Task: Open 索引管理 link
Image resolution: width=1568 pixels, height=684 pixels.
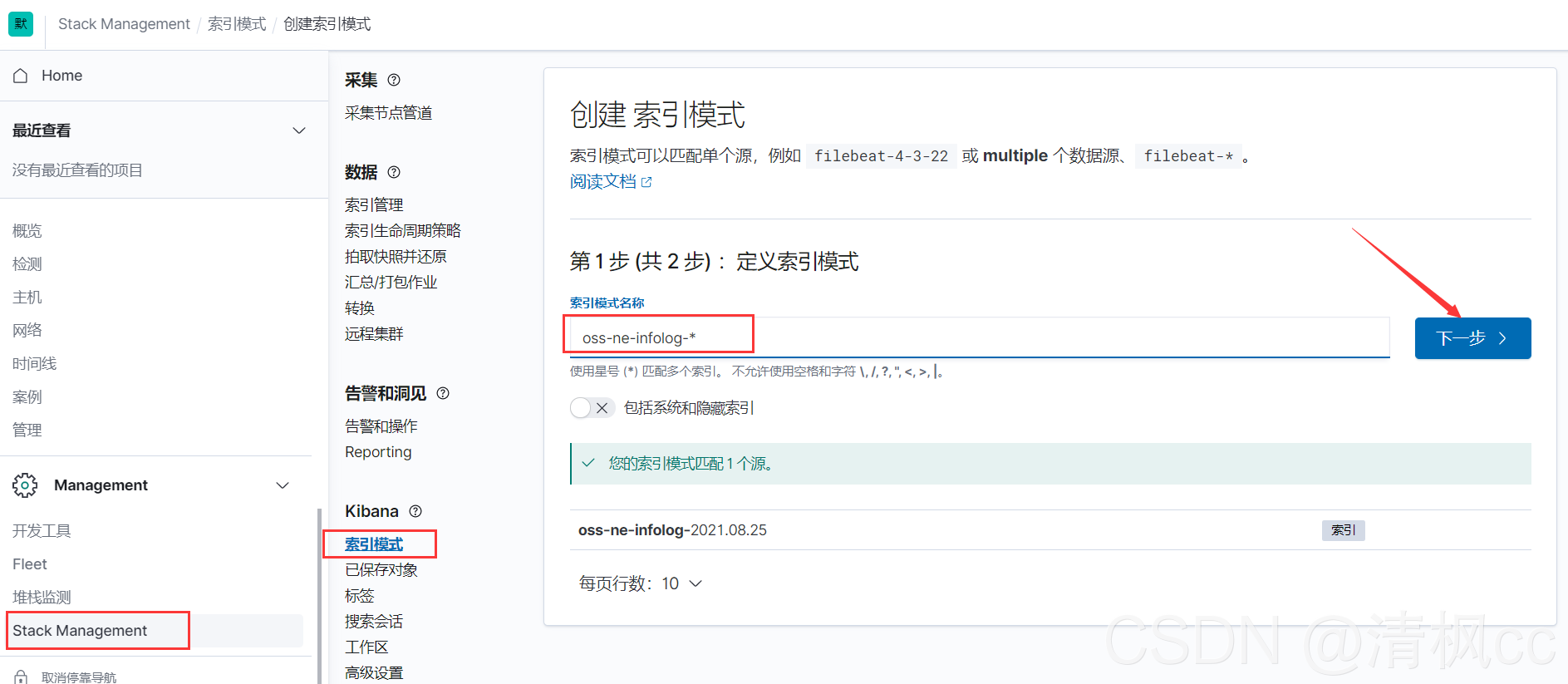Action: coord(374,205)
